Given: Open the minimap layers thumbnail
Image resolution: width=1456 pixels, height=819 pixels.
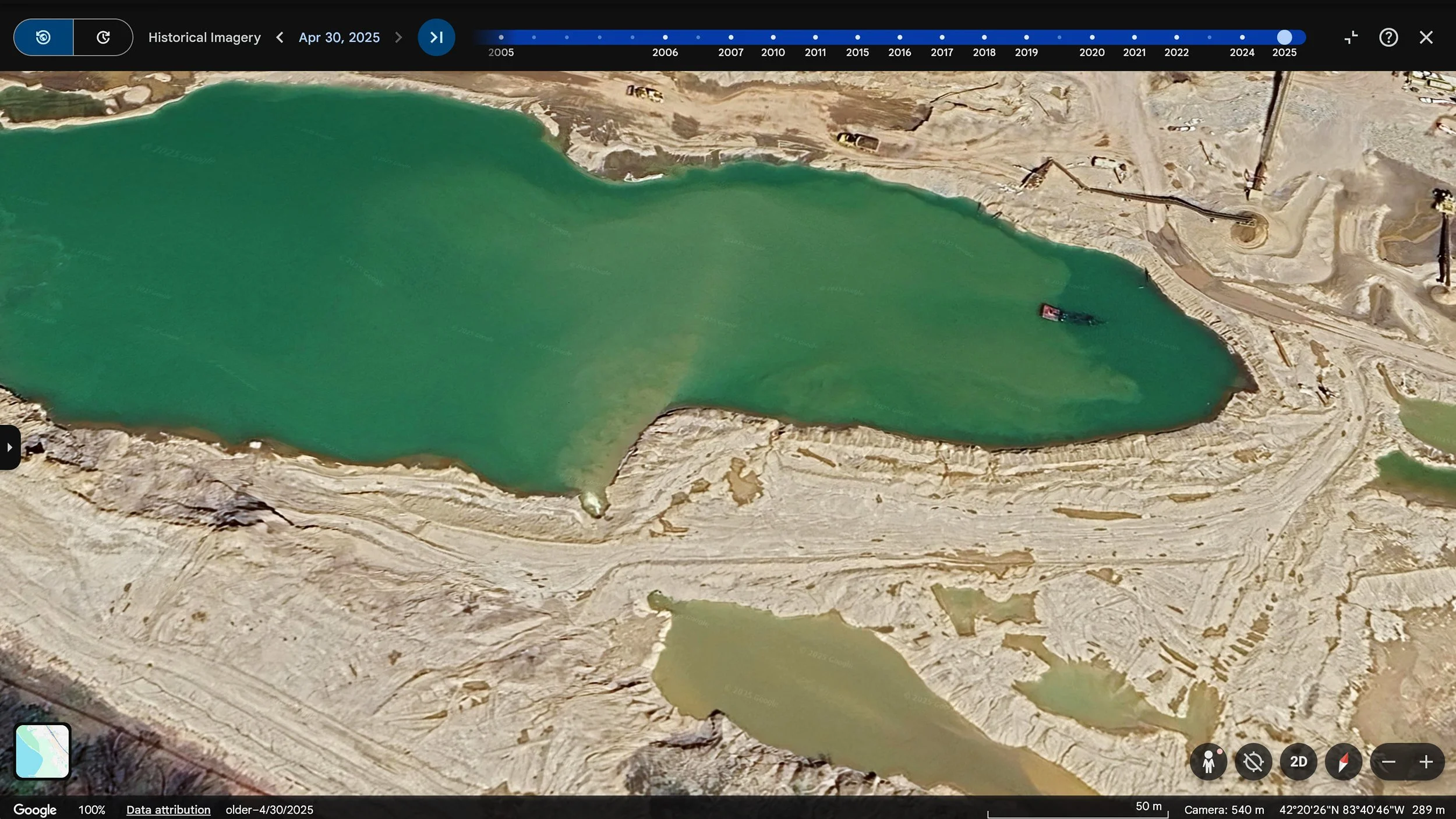Looking at the screenshot, I should point(43,751).
